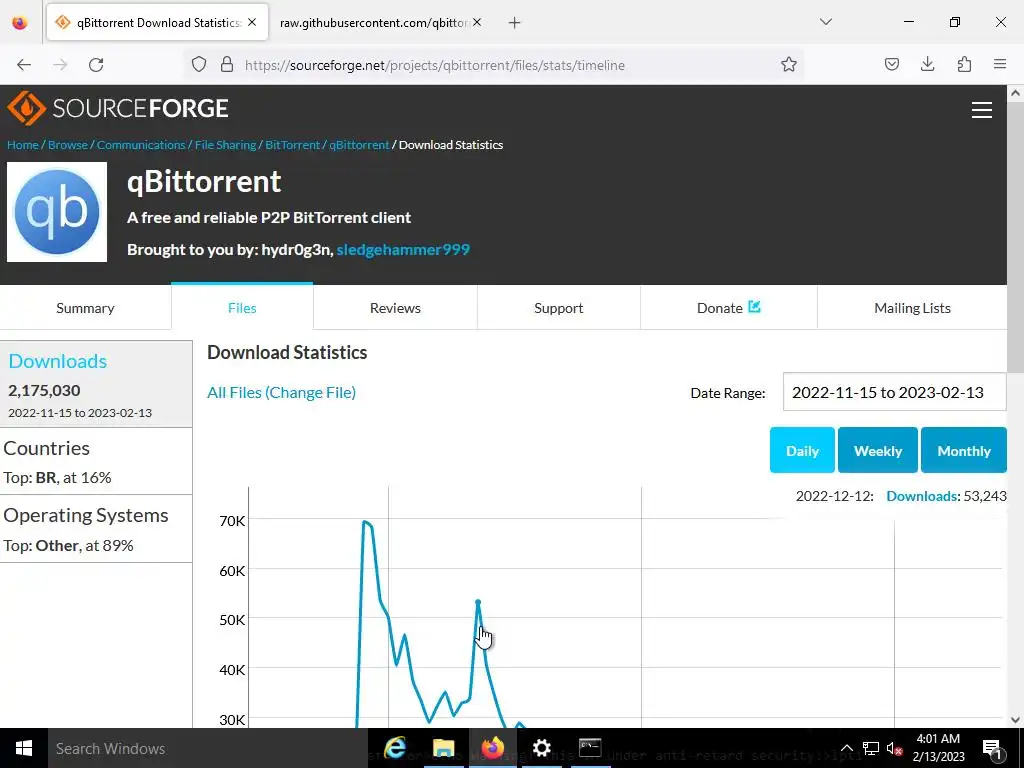Click the site padlock icon
Viewport: 1024px width, 768px height.
(227, 65)
